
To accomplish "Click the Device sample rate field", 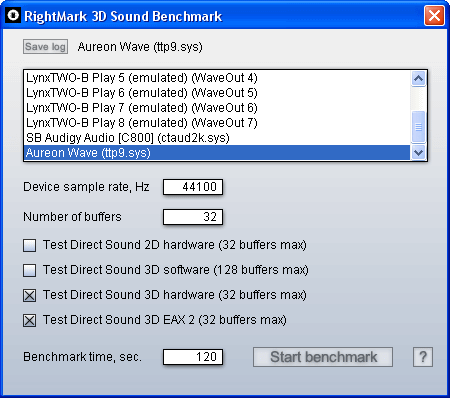I will pyautogui.click(x=193, y=187).
